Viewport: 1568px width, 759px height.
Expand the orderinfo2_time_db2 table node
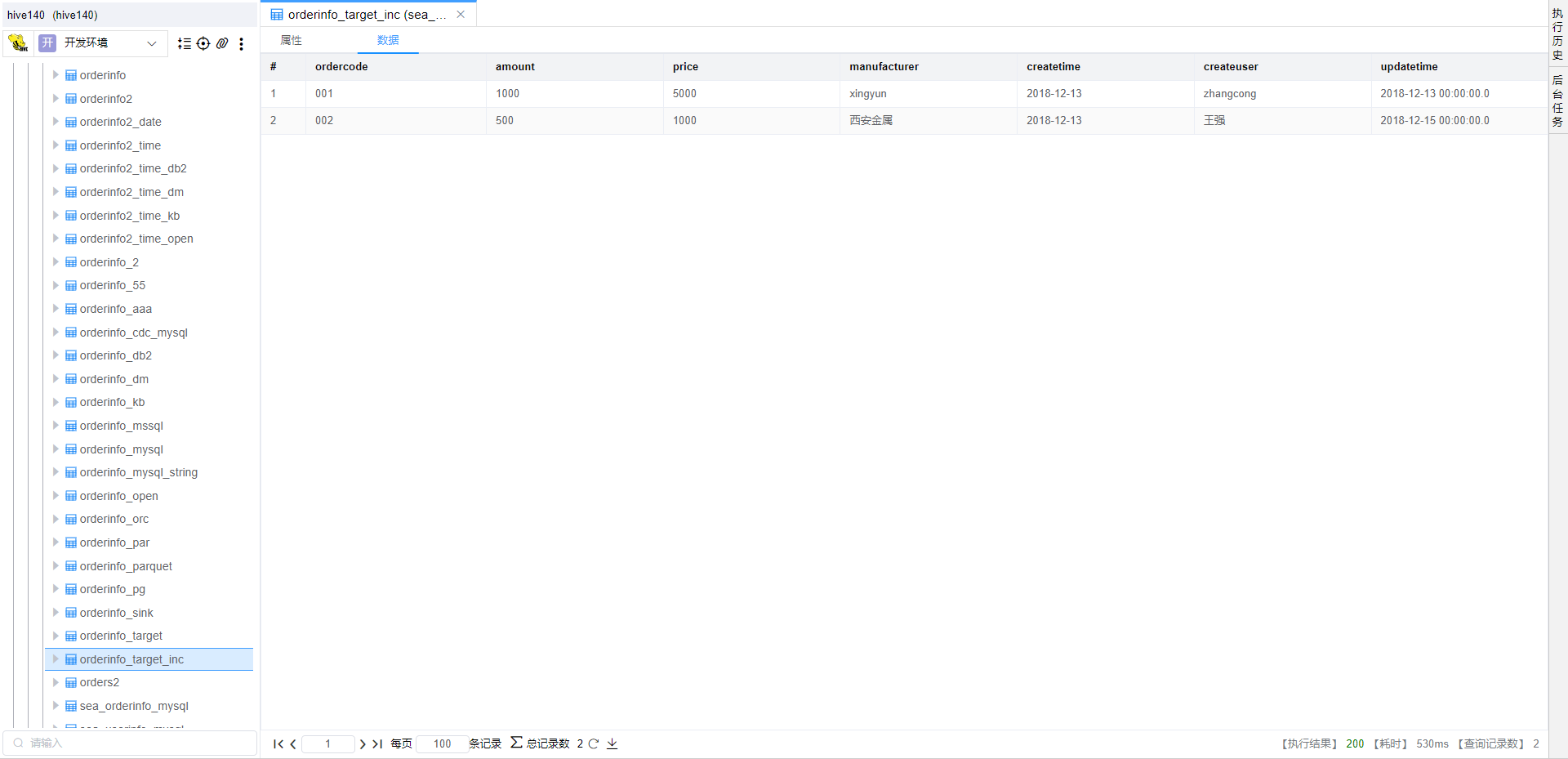56,168
